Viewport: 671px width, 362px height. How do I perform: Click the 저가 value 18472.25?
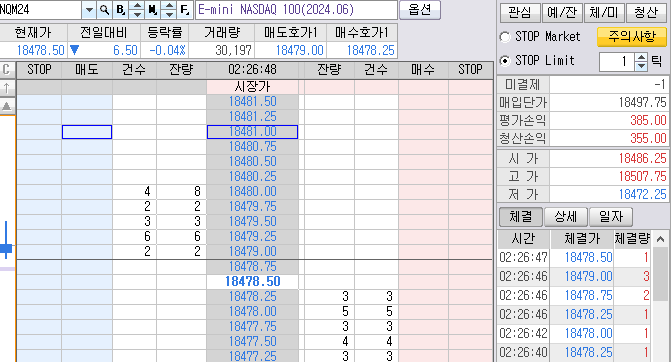click(x=609, y=195)
